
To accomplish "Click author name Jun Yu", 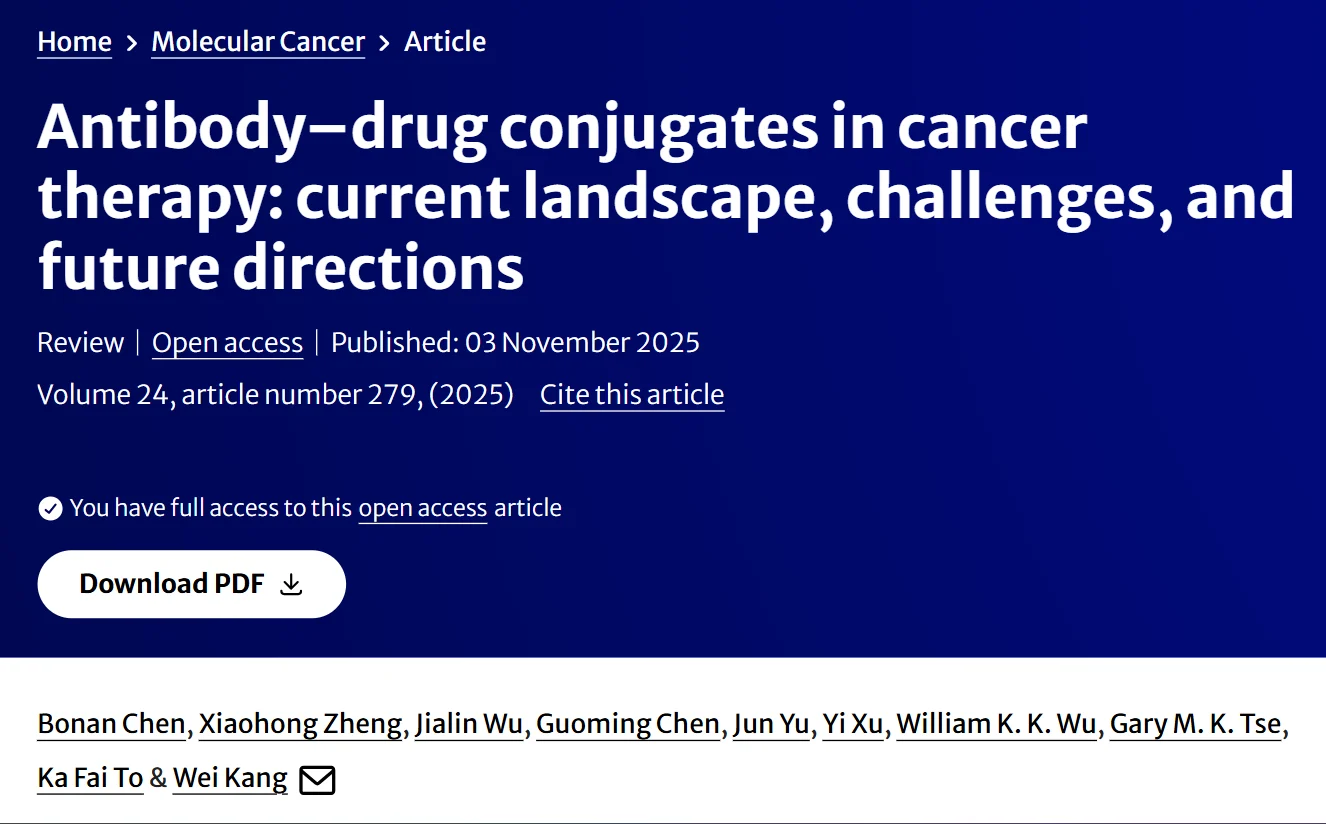I will 771,724.
